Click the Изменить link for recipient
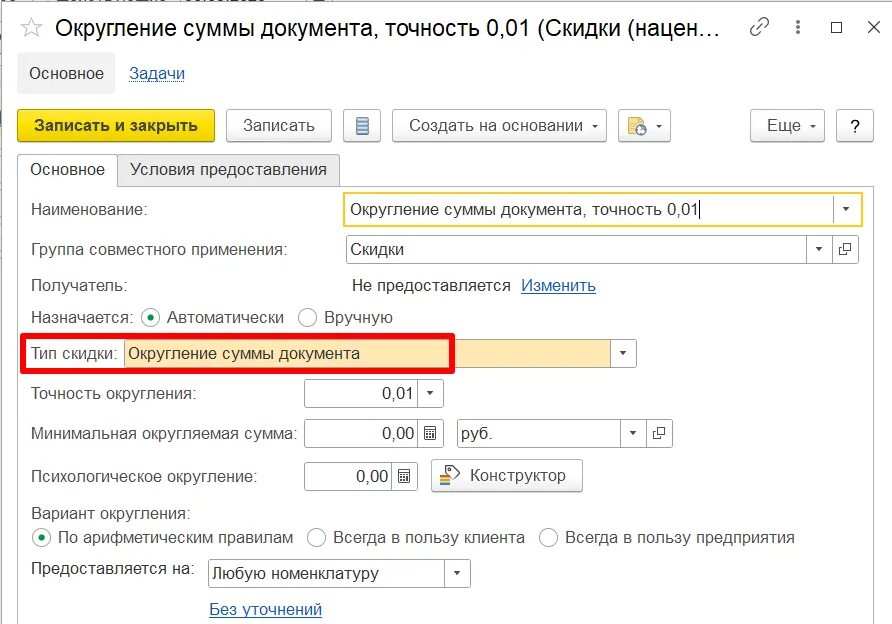 click(558, 286)
